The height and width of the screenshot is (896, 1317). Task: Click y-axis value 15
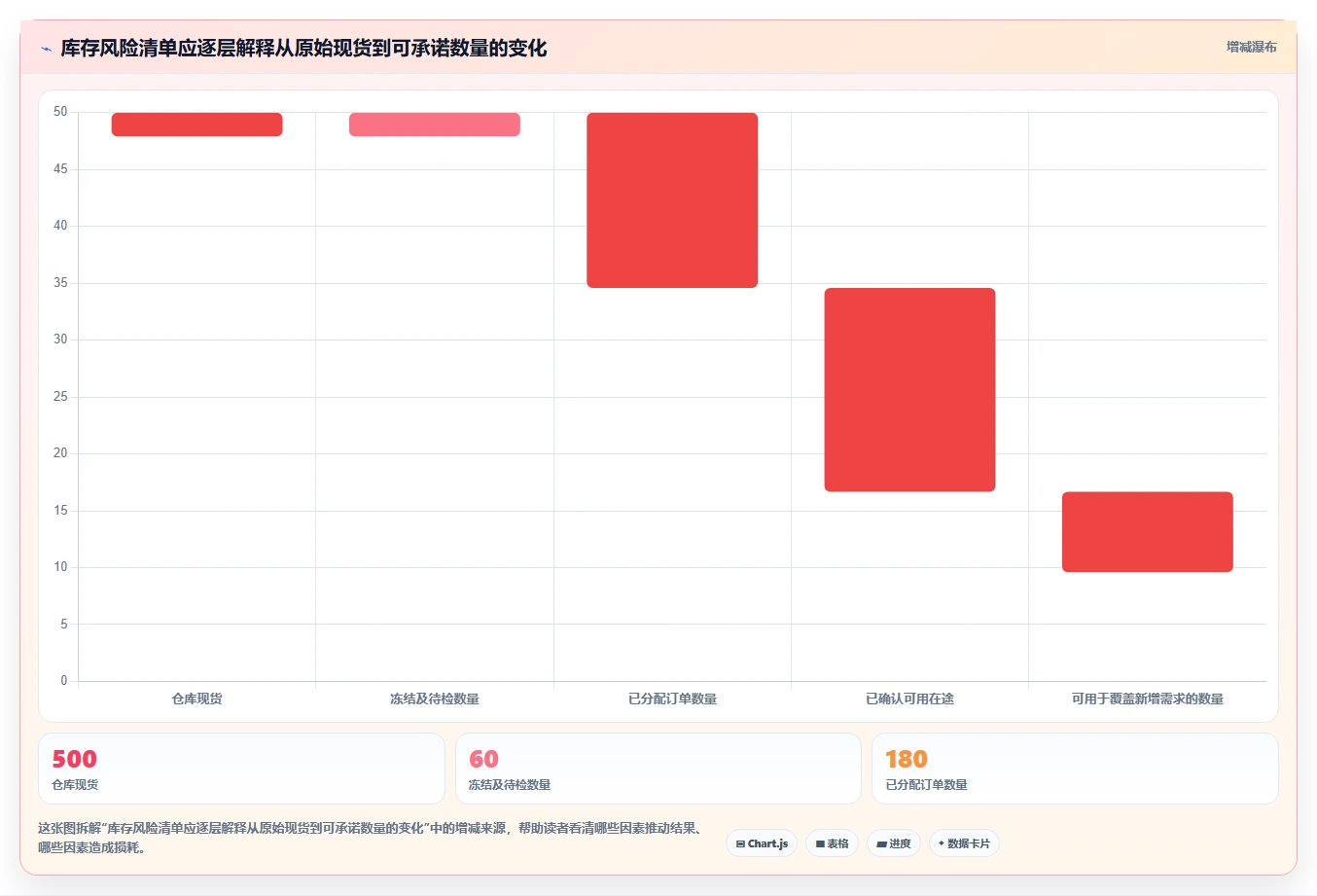point(60,511)
